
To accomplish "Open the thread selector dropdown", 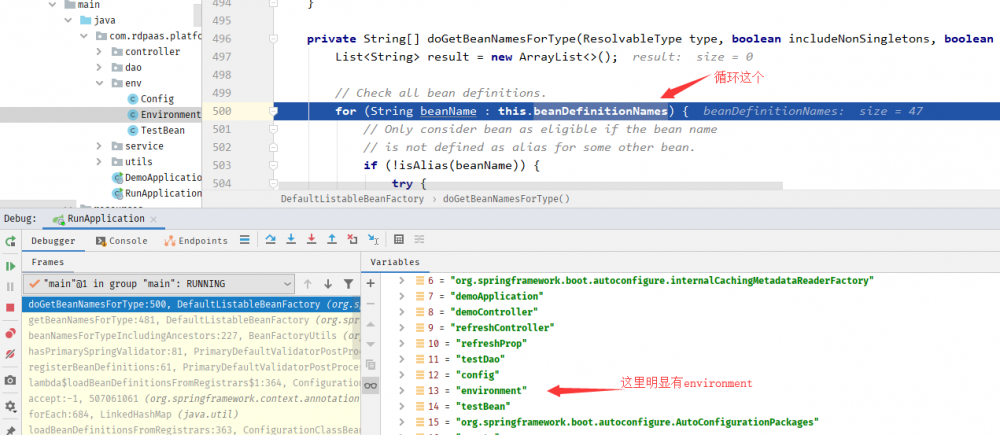I will 159,284.
